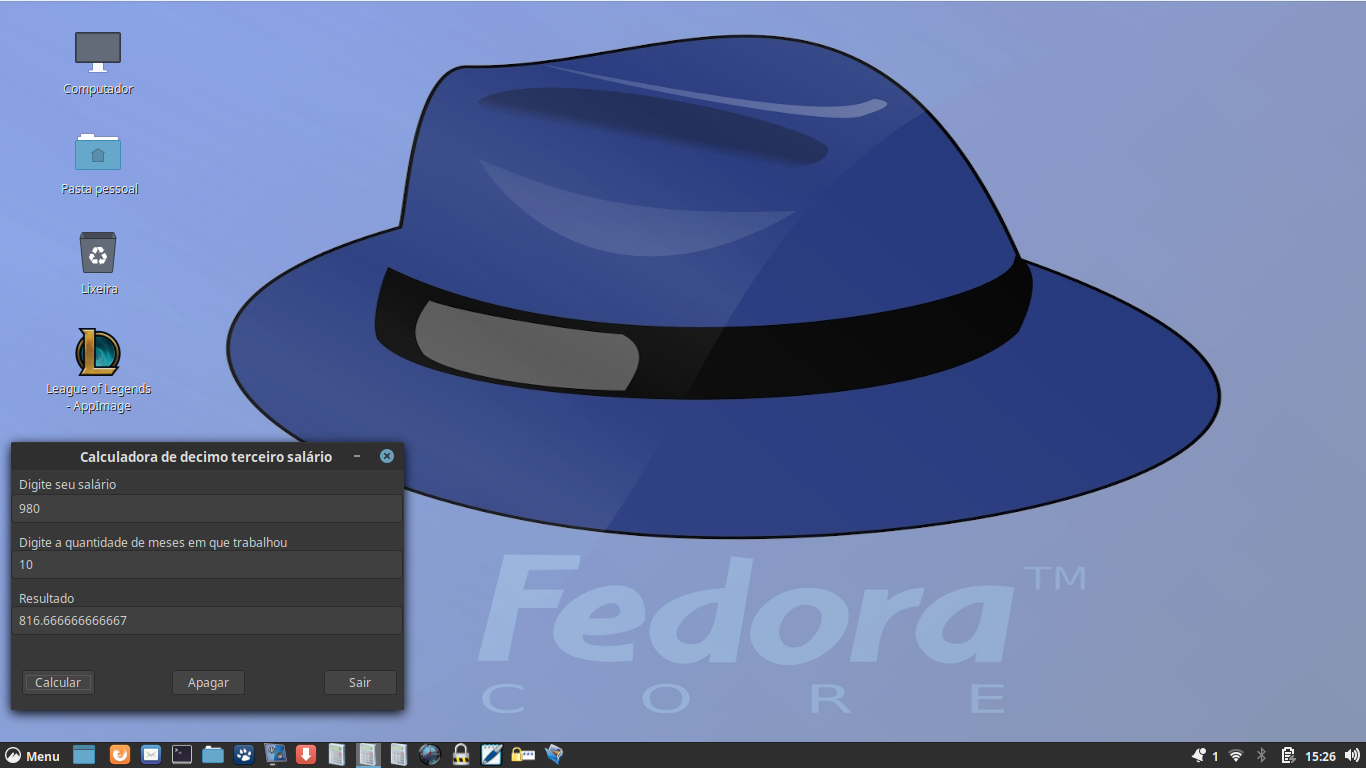Open the terminal from the taskbar

click(182, 755)
